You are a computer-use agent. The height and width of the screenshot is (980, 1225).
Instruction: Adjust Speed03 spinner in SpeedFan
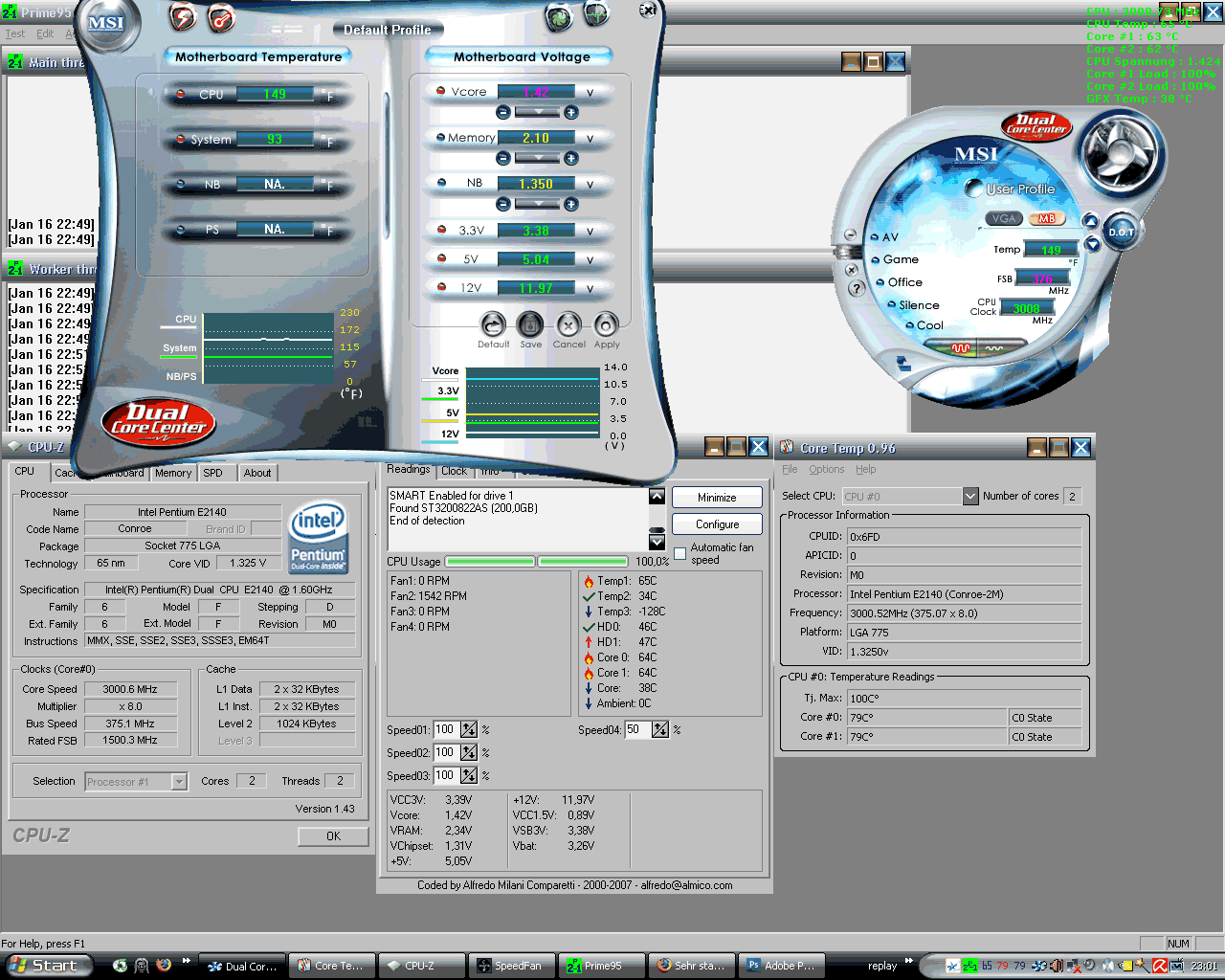click(469, 775)
